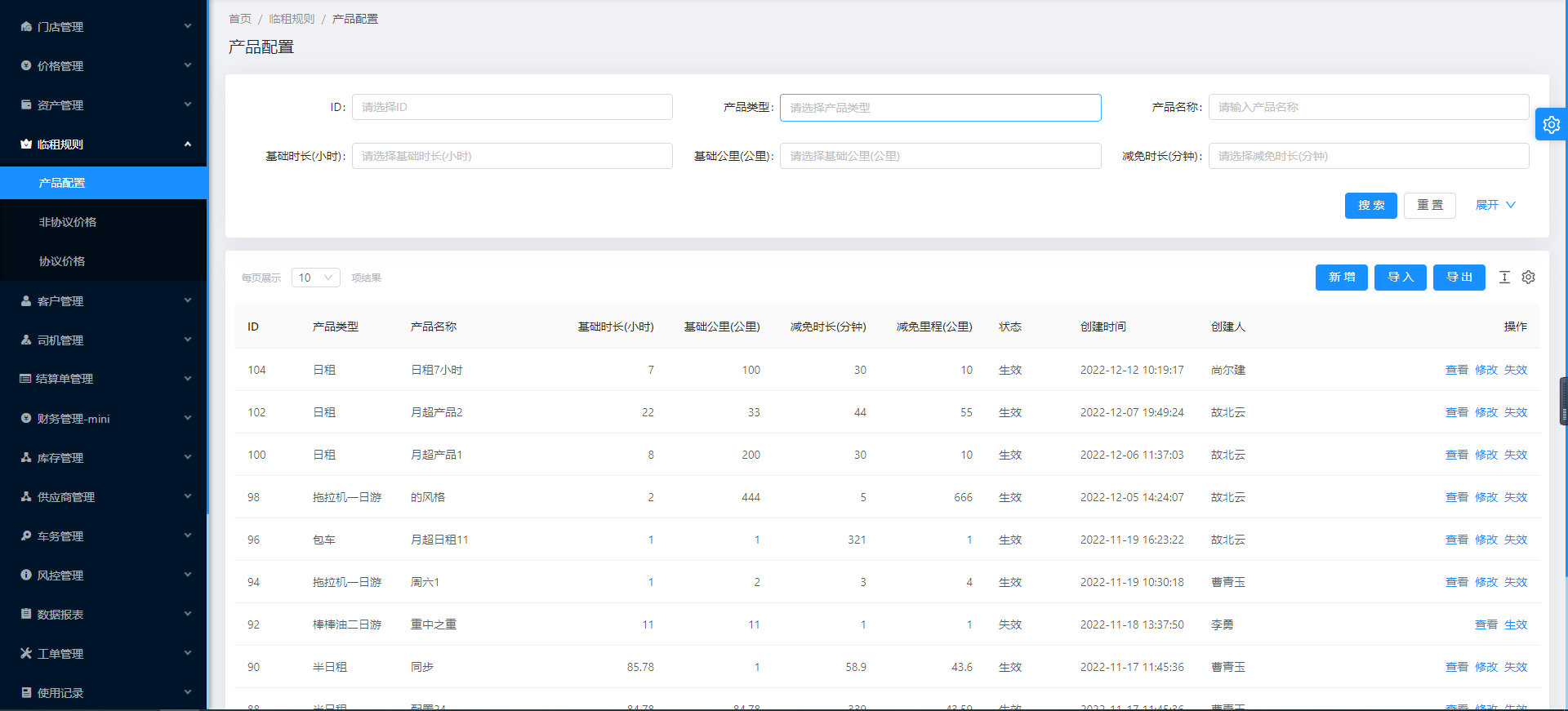Click the 结算单管理 sidebar icon
This screenshot has width=1568, height=711.
[x=25, y=379]
